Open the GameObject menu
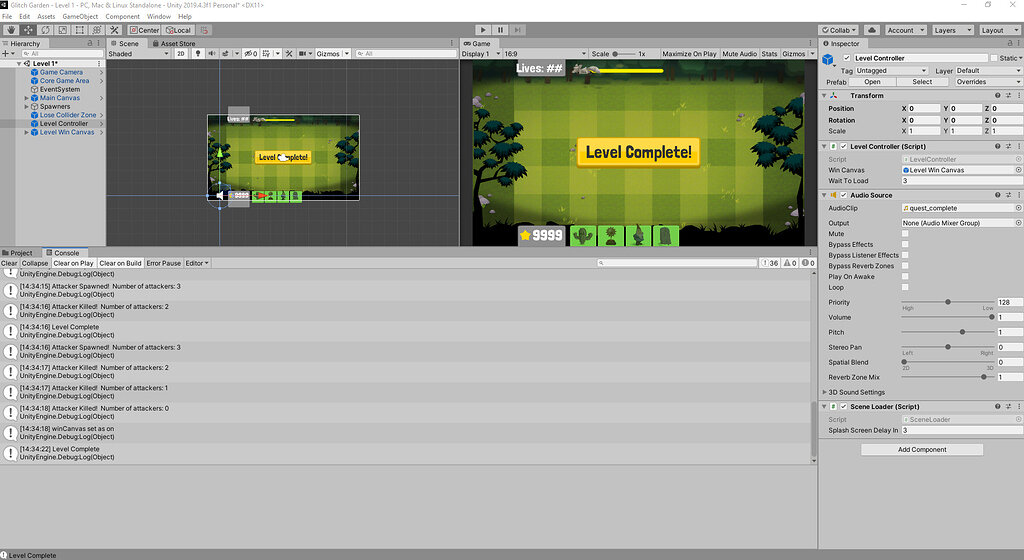1024x560 pixels. click(x=80, y=16)
